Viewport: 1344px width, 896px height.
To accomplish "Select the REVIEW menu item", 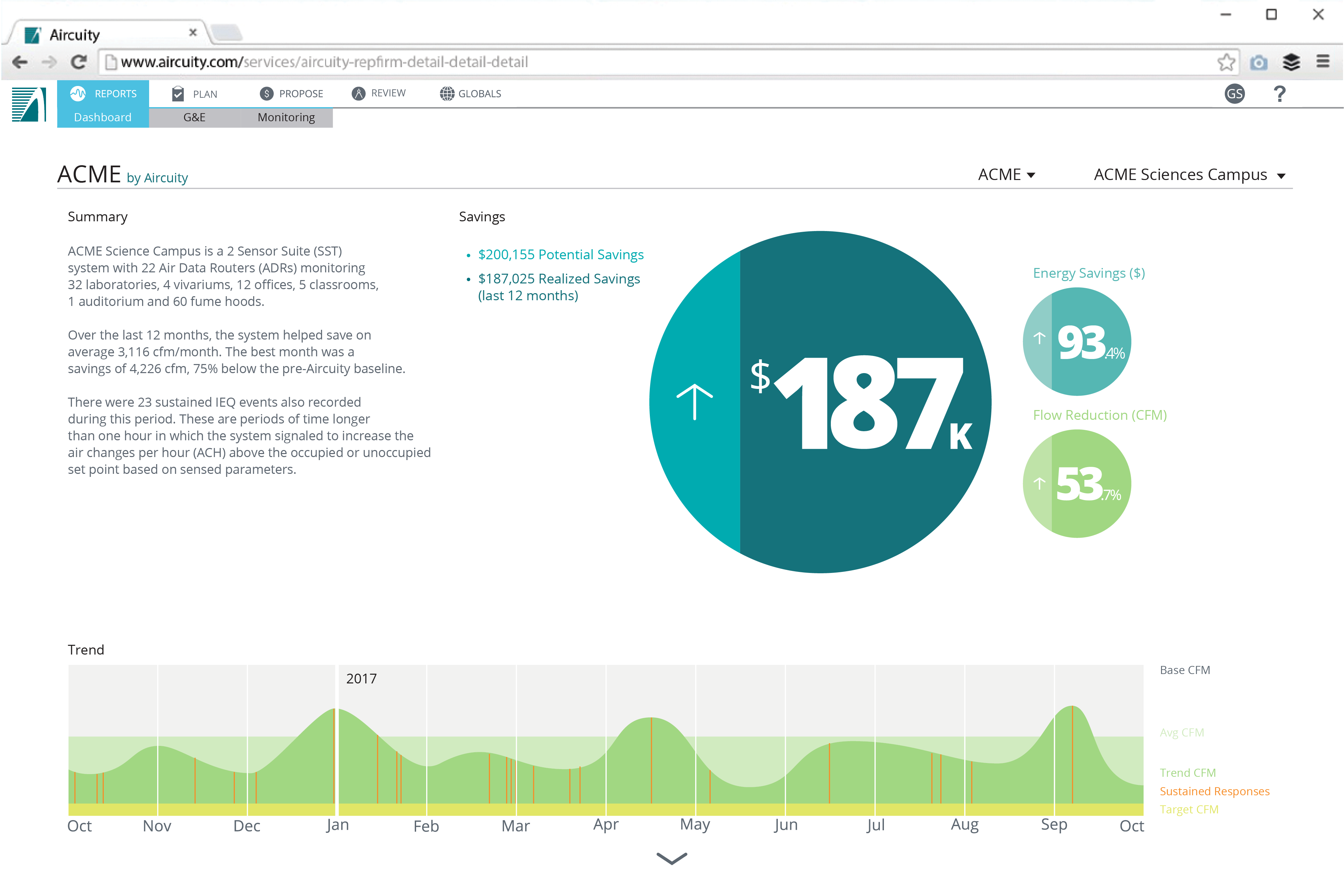I will (379, 93).
